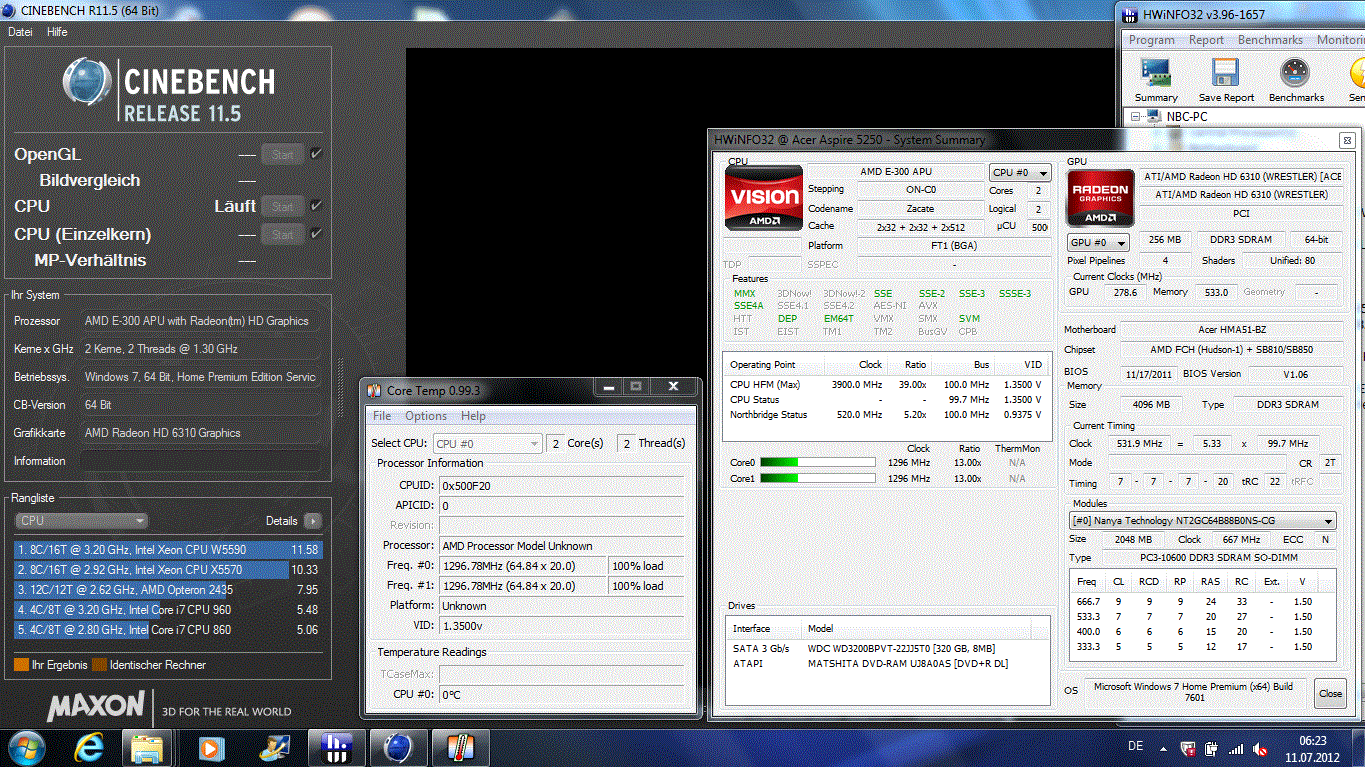Click Start button for the CPU test

pyautogui.click(x=283, y=206)
